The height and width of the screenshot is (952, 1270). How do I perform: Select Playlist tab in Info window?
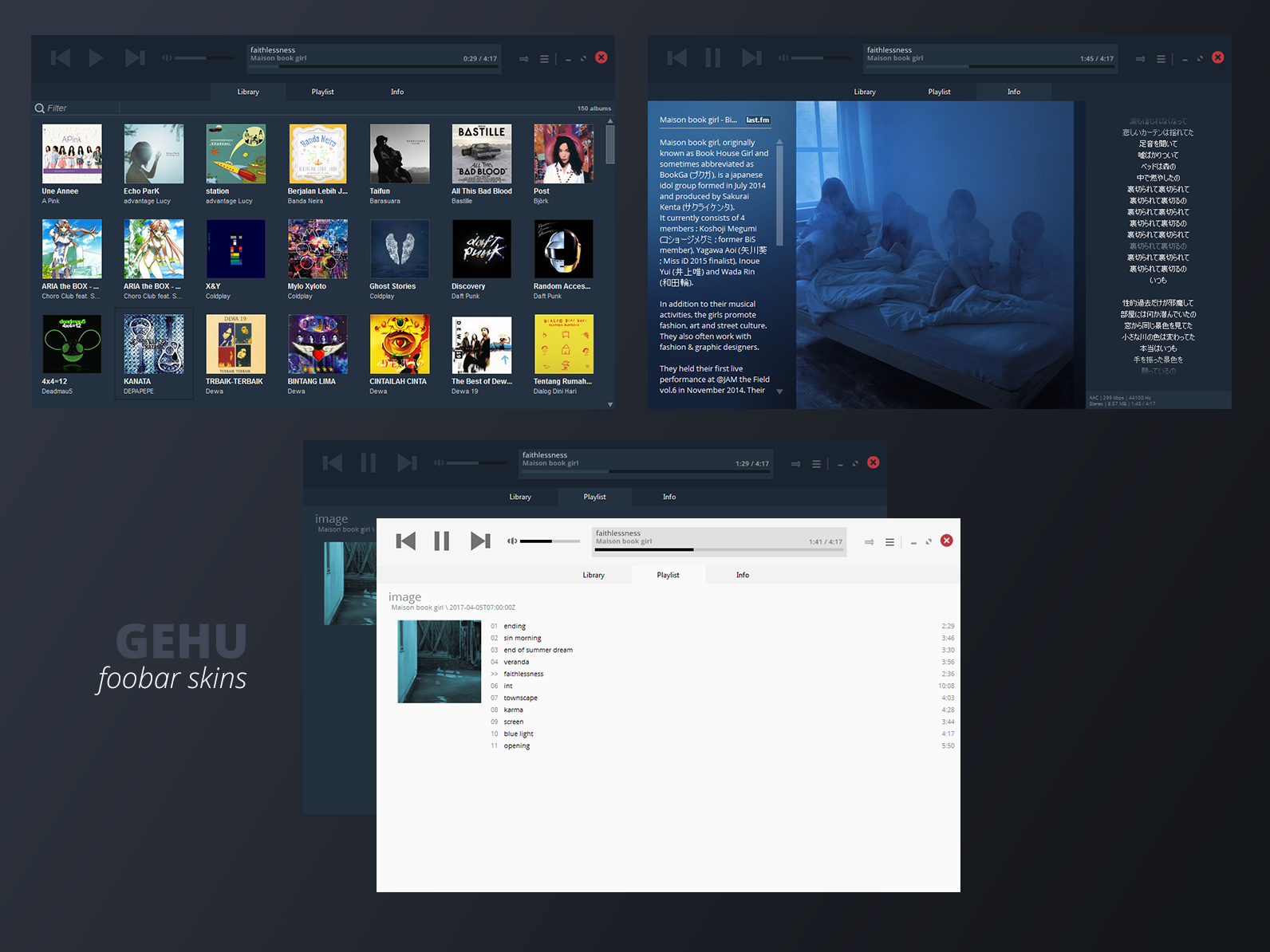(x=939, y=92)
